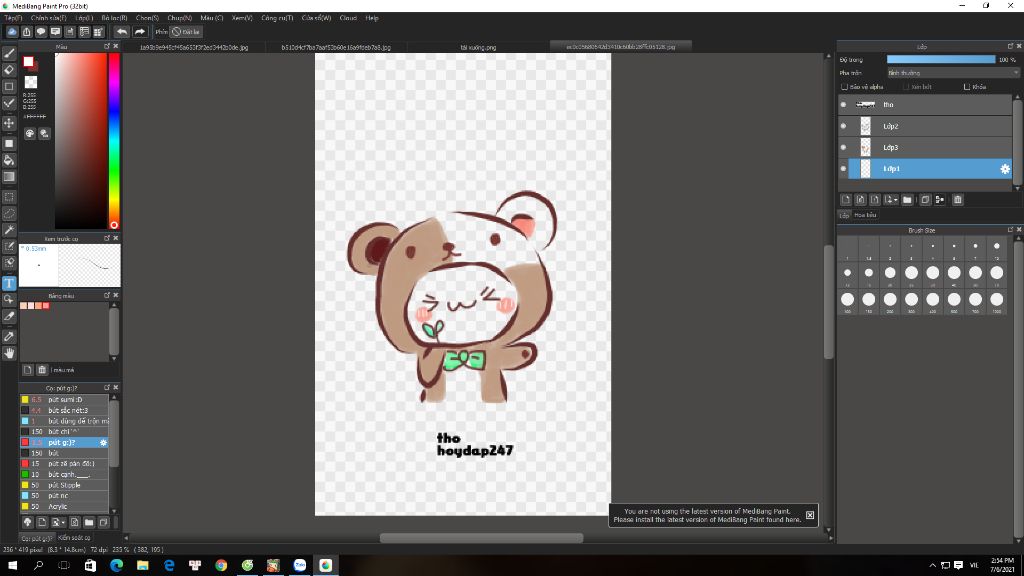Adjust the Độ trong opacity slider
This screenshot has width=1024, height=576.
[940, 59]
